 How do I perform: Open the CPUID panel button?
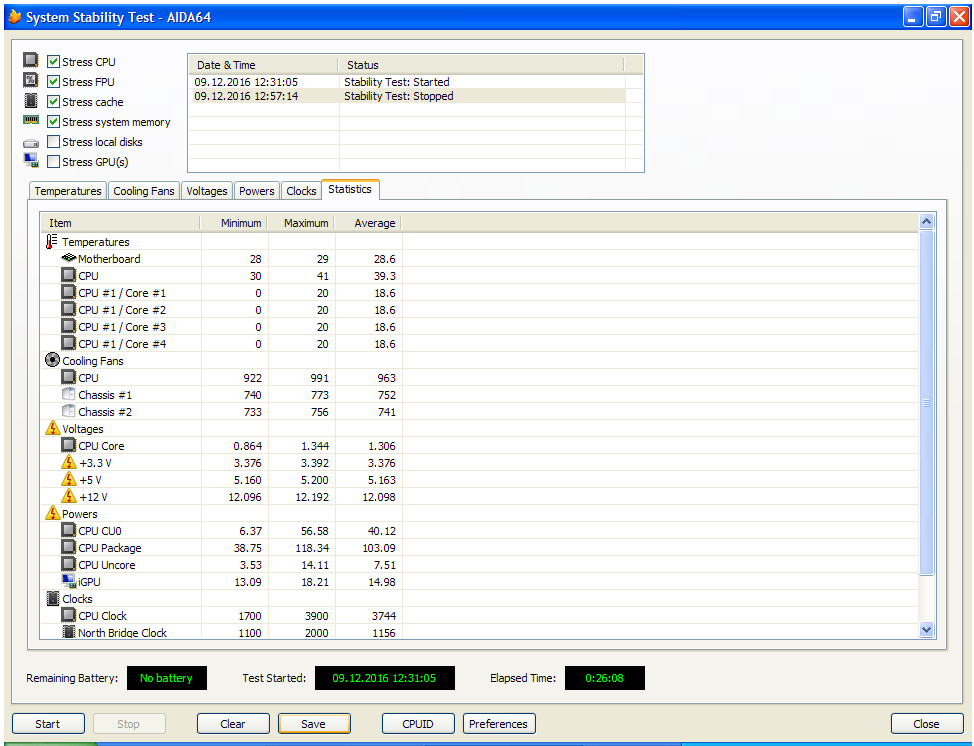[418, 724]
